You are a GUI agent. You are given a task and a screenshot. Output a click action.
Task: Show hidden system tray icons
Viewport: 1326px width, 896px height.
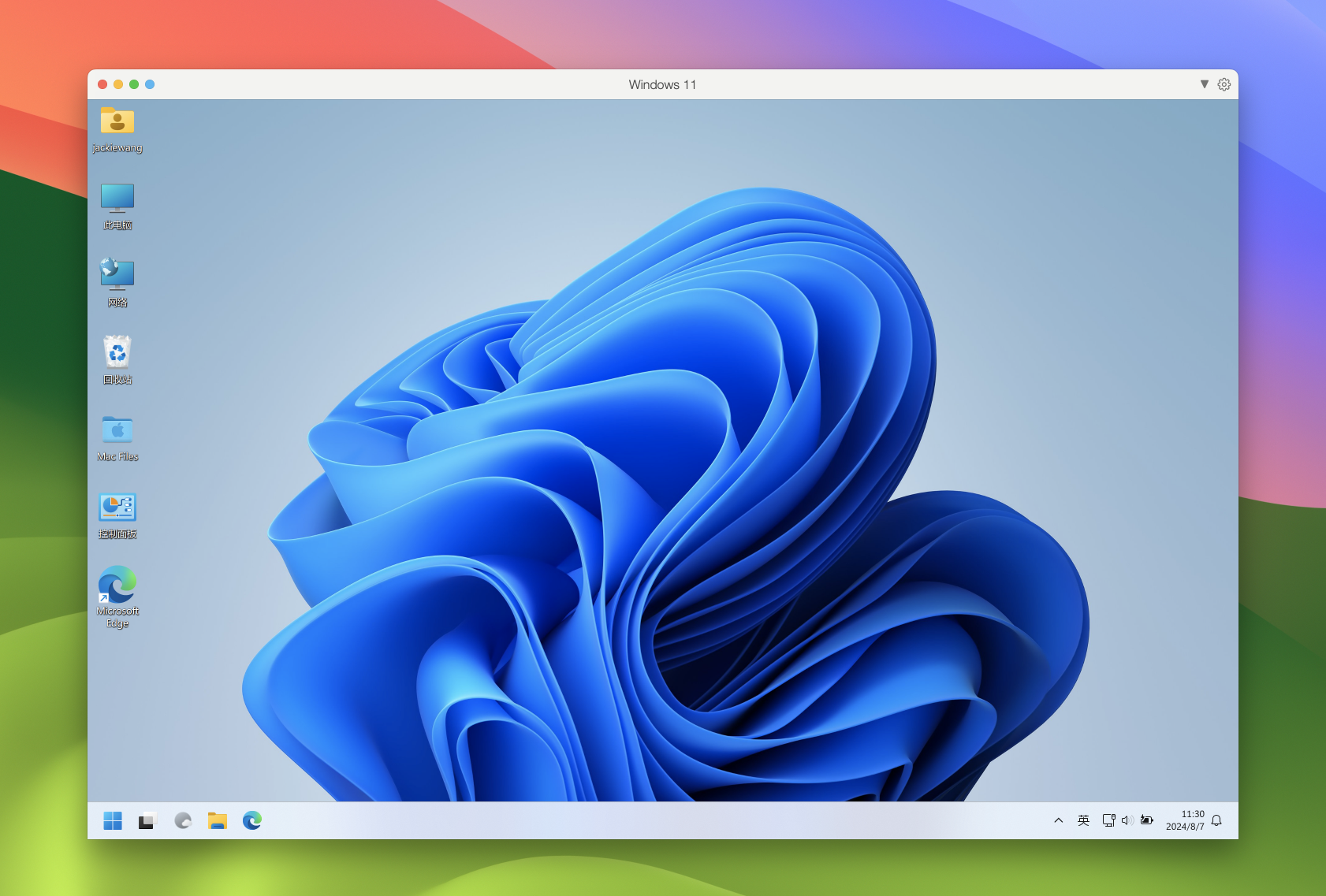click(x=1059, y=820)
